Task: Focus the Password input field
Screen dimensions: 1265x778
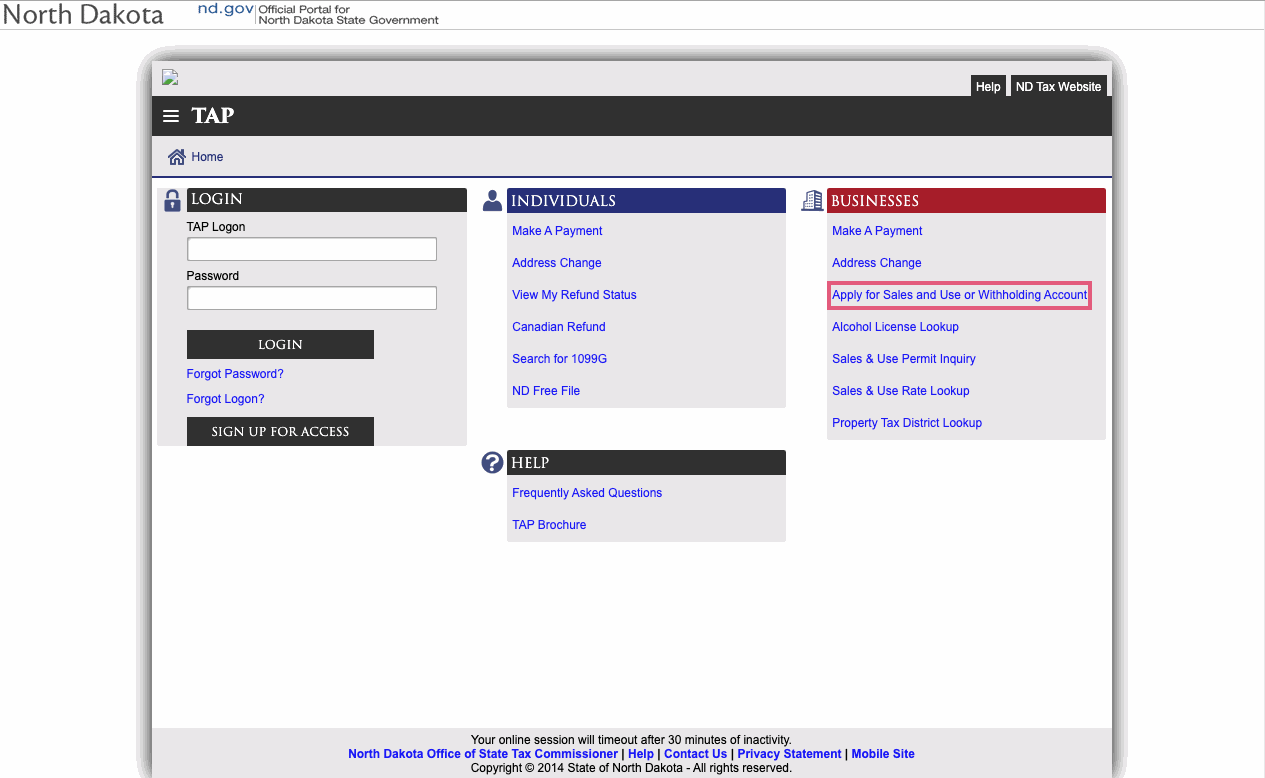Action: (312, 298)
